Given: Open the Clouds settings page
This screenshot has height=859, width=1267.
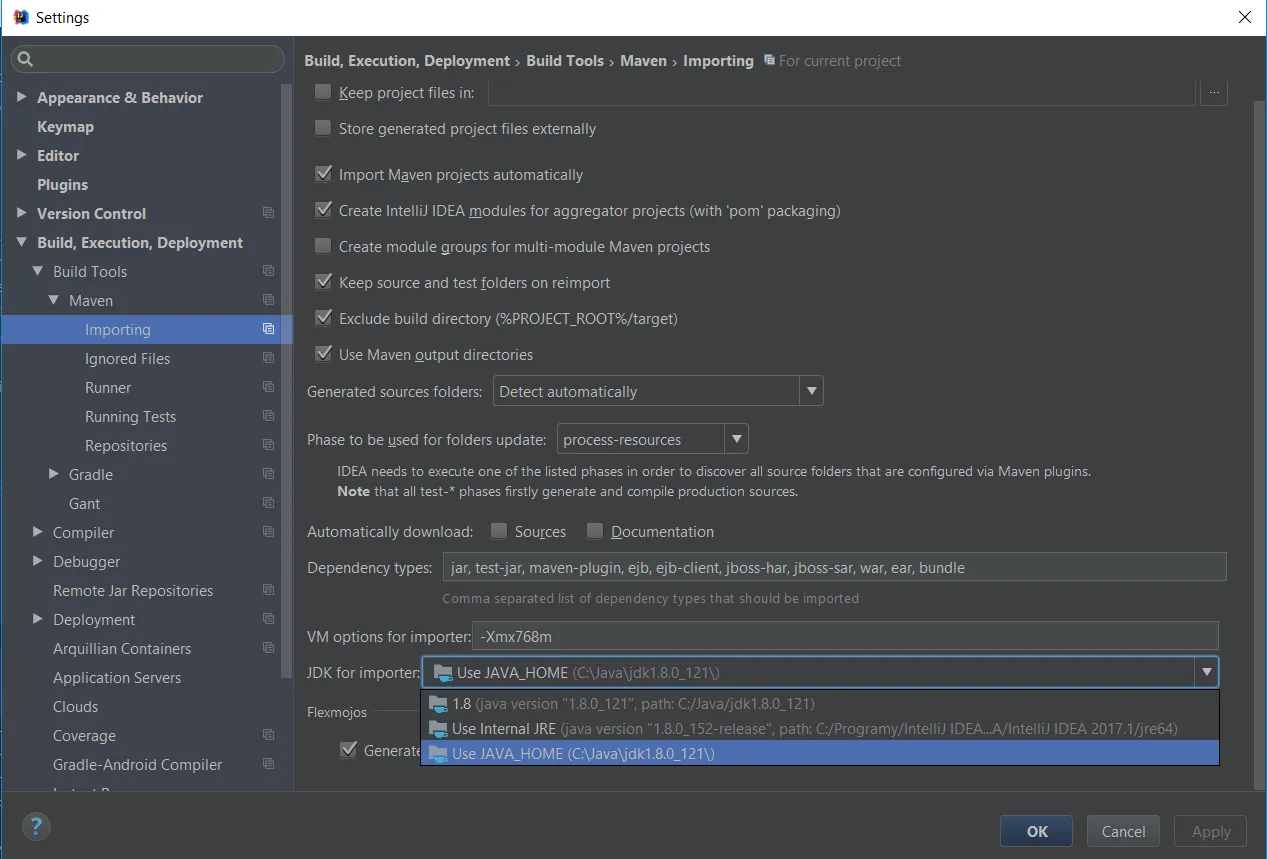Looking at the screenshot, I should tap(75, 706).
